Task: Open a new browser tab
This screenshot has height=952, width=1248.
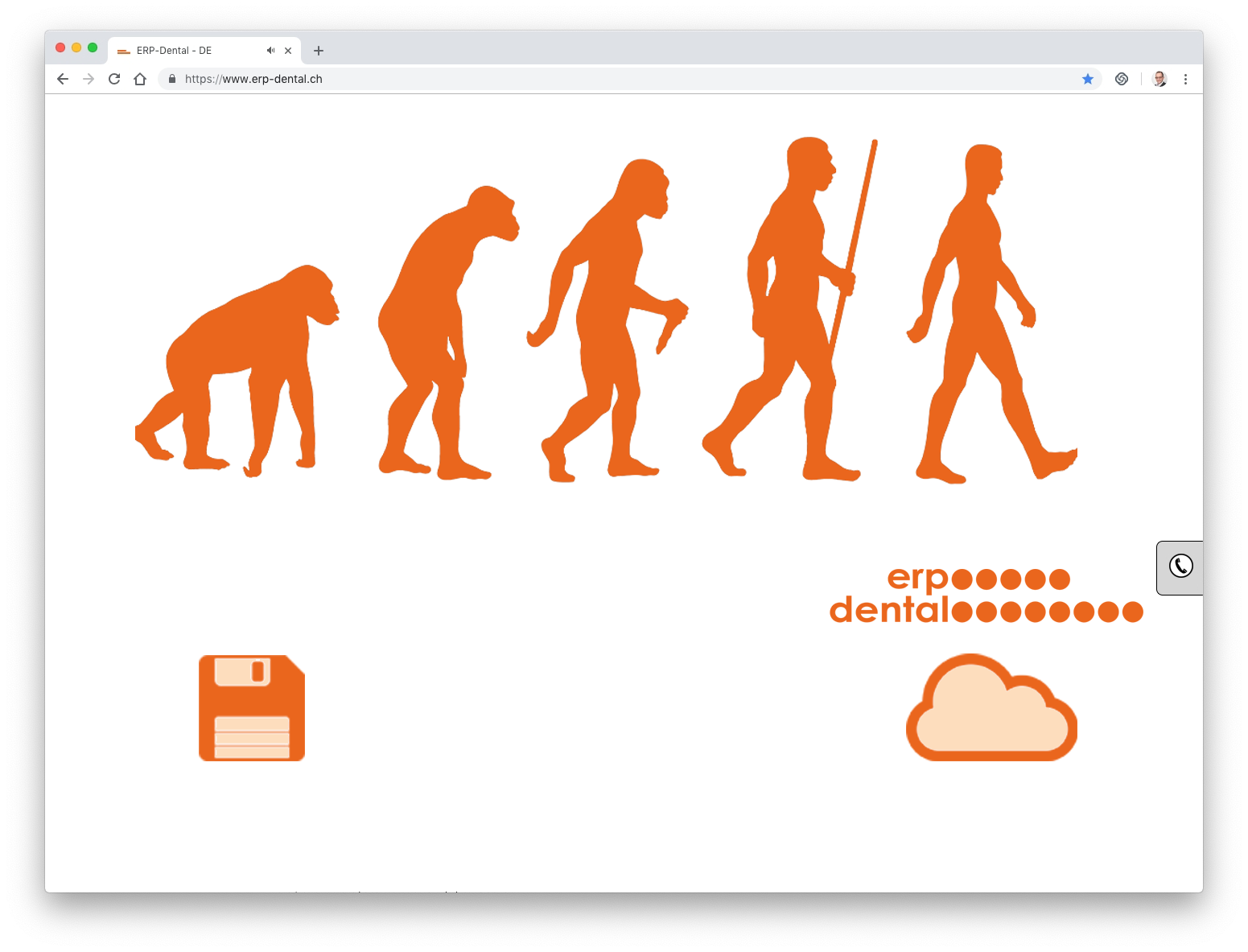Action: point(319,51)
